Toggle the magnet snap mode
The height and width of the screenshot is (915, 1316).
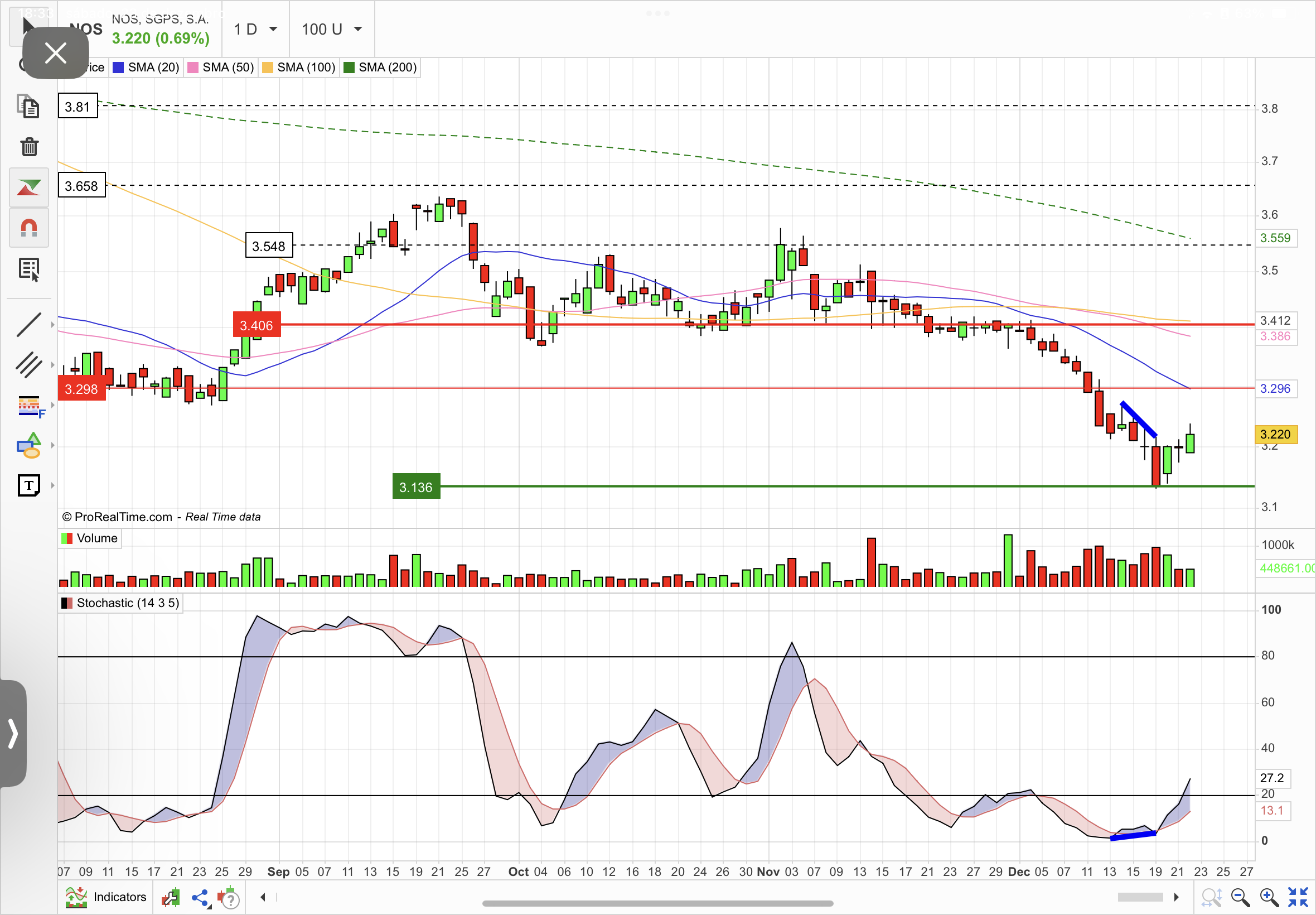(x=29, y=228)
